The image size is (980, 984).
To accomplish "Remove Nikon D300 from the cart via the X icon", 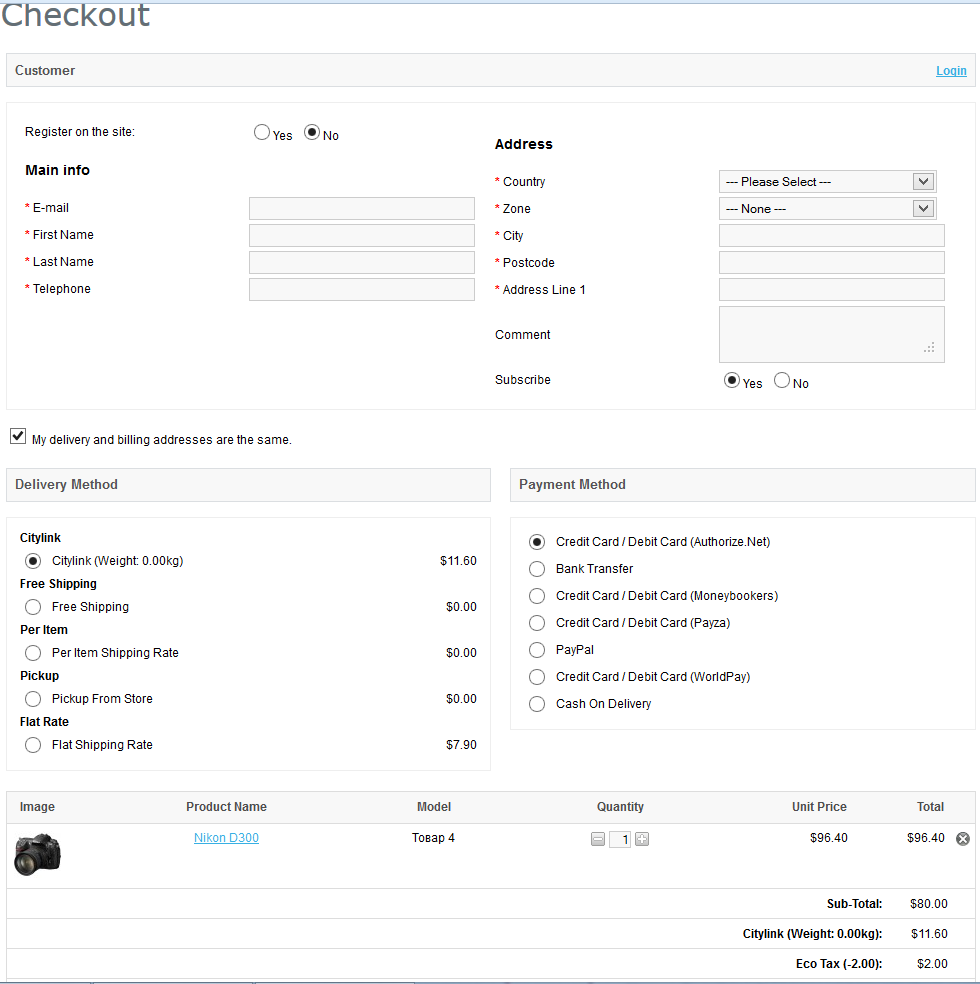I will (x=962, y=839).
